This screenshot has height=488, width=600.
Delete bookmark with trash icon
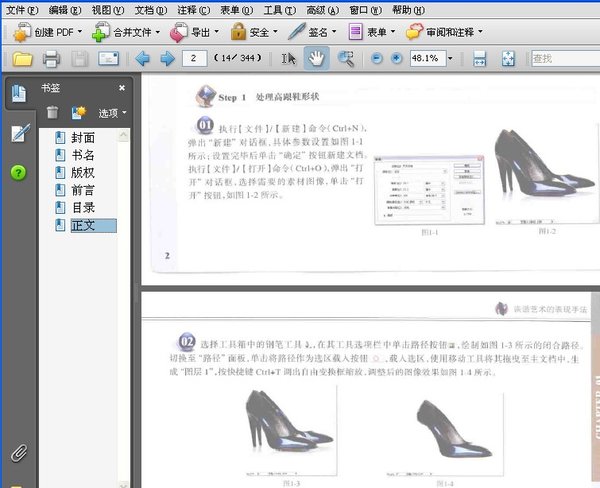52,113
